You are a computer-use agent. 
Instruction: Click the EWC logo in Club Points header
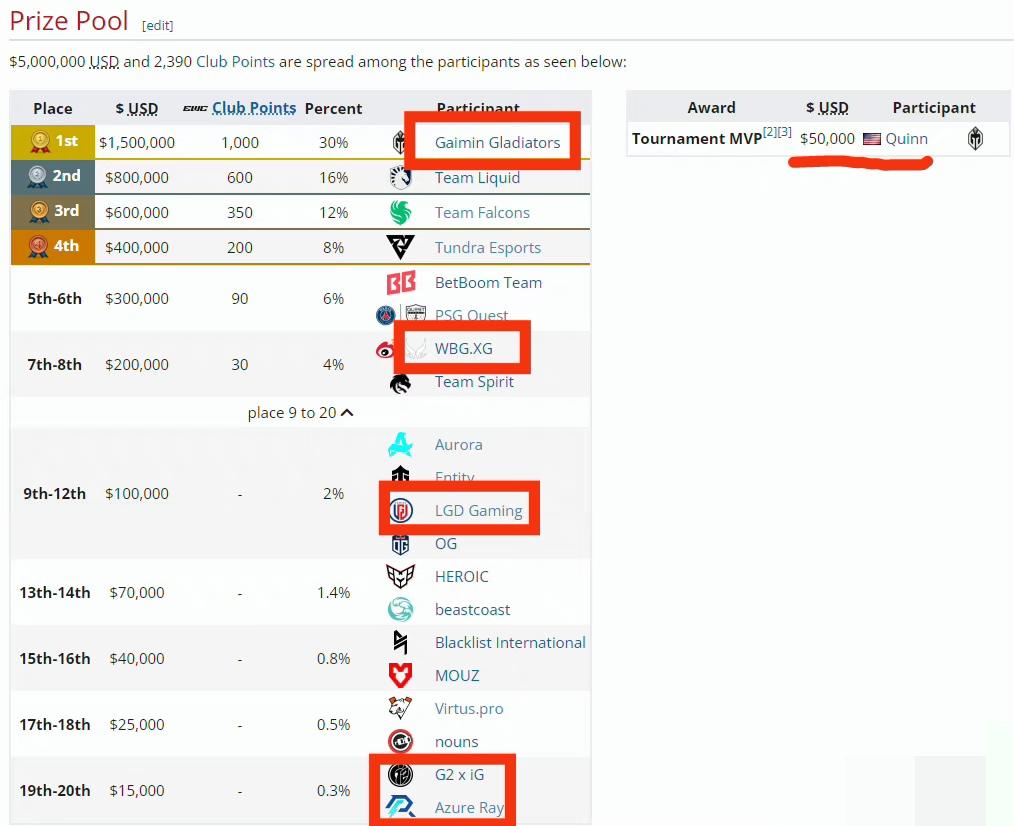click(195, 108)
